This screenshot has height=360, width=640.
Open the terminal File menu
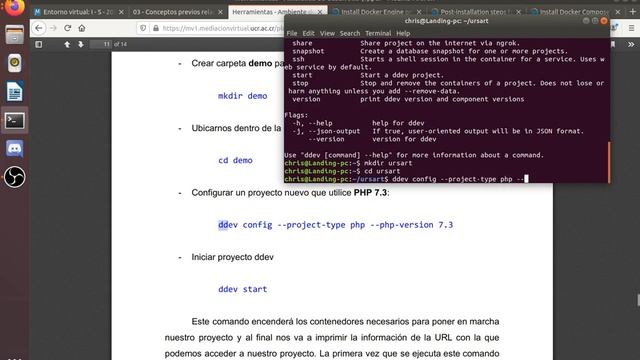tap(292, 33)
